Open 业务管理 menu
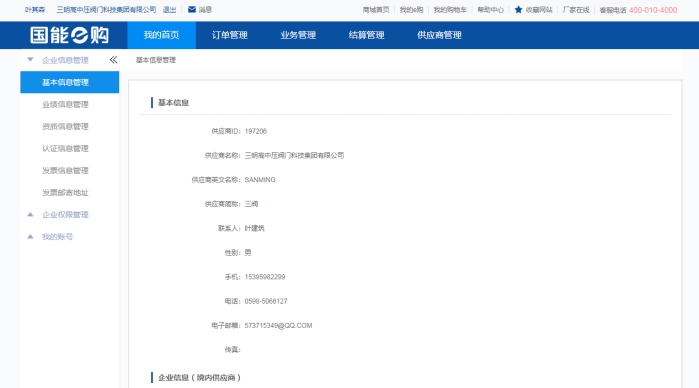Image resolution: width=699 pixels, height=388 pixels. coord(298,35)
